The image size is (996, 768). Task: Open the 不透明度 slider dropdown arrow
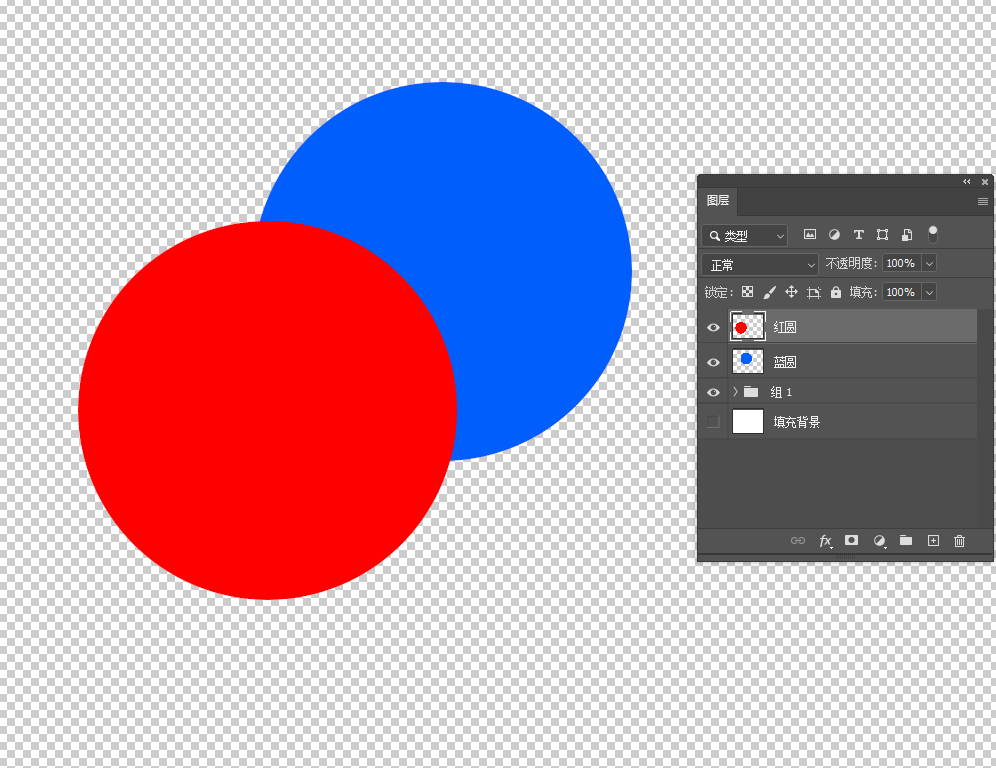coord(929,263)
